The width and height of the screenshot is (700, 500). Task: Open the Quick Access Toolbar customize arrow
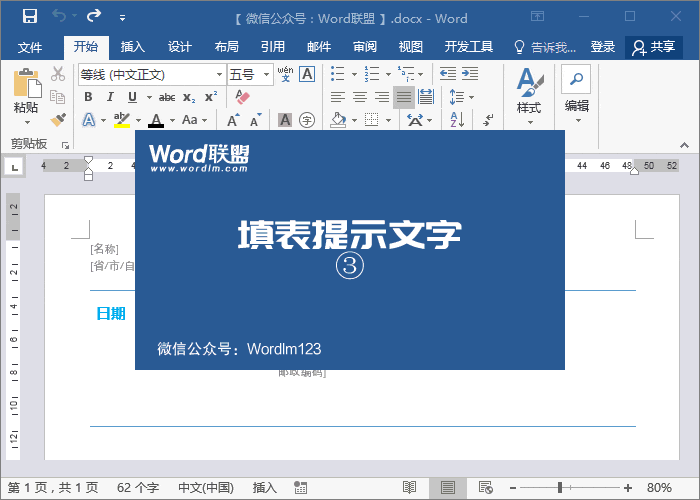122,18
